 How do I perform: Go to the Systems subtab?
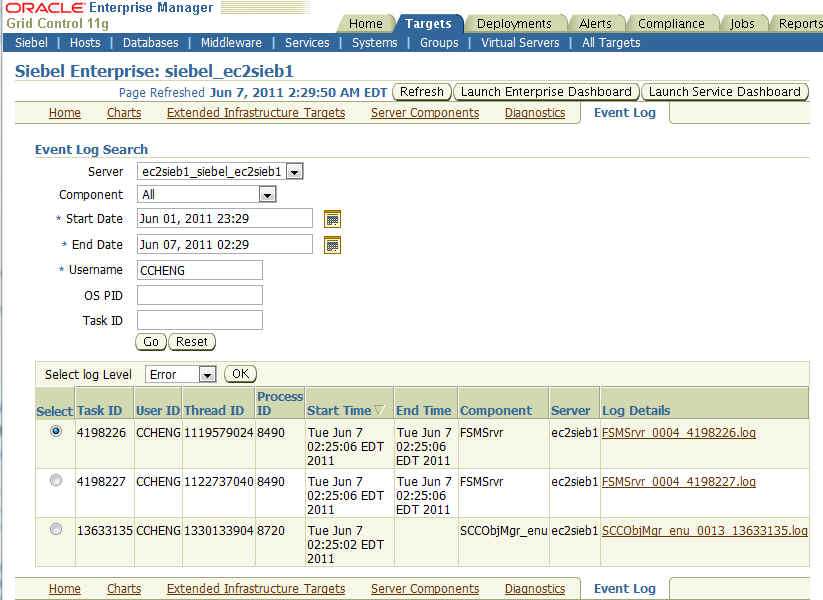pyautogui.click(x=375, y=43)
